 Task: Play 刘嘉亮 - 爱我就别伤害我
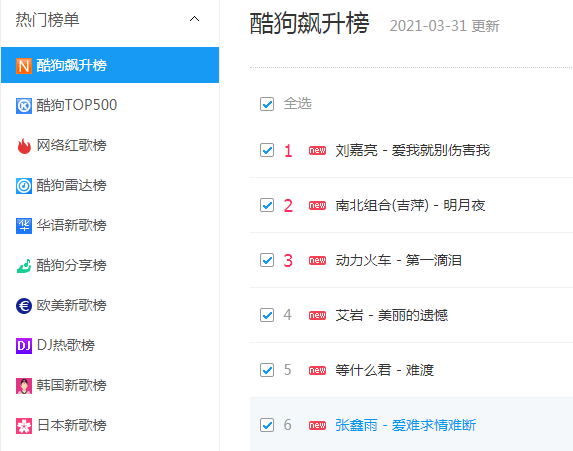click(413, 150)
